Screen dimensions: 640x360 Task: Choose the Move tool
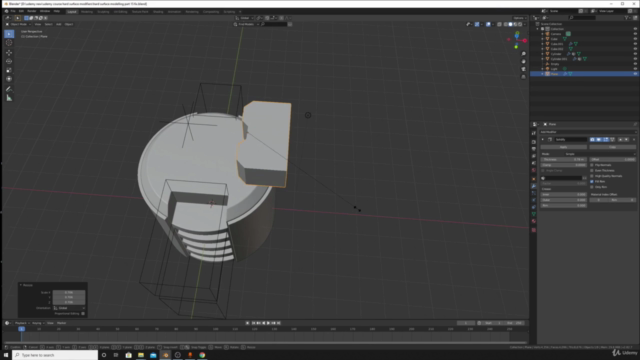[9, 53]
